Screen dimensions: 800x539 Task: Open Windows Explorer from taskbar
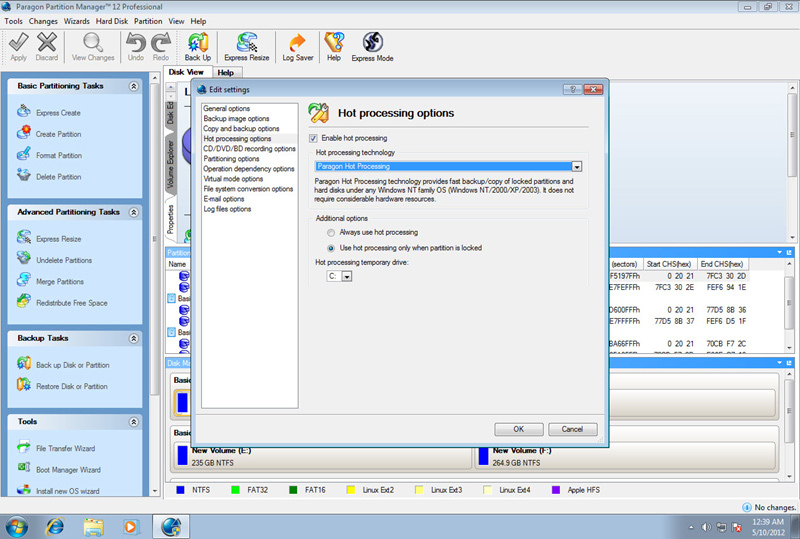[93, 526]
